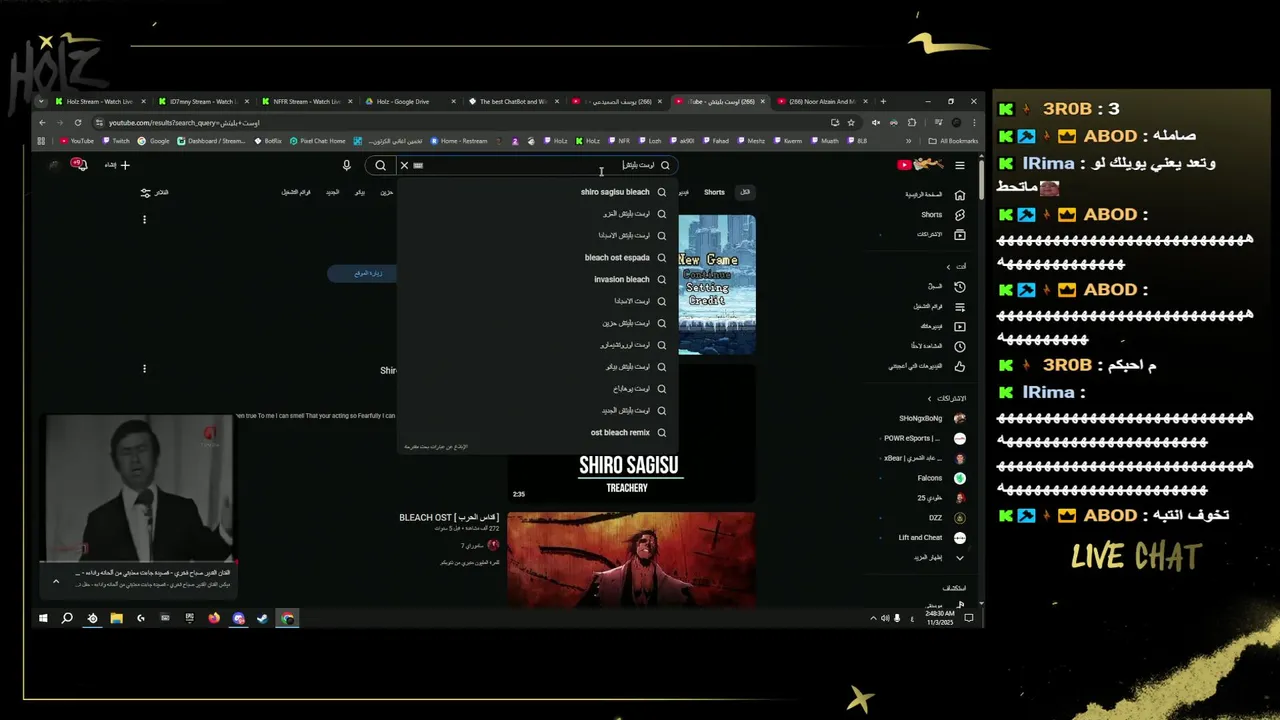Click the magnifier search button beside the search box
The width and height of the screenshot is (1280, 720).
[x=380, y=165]
